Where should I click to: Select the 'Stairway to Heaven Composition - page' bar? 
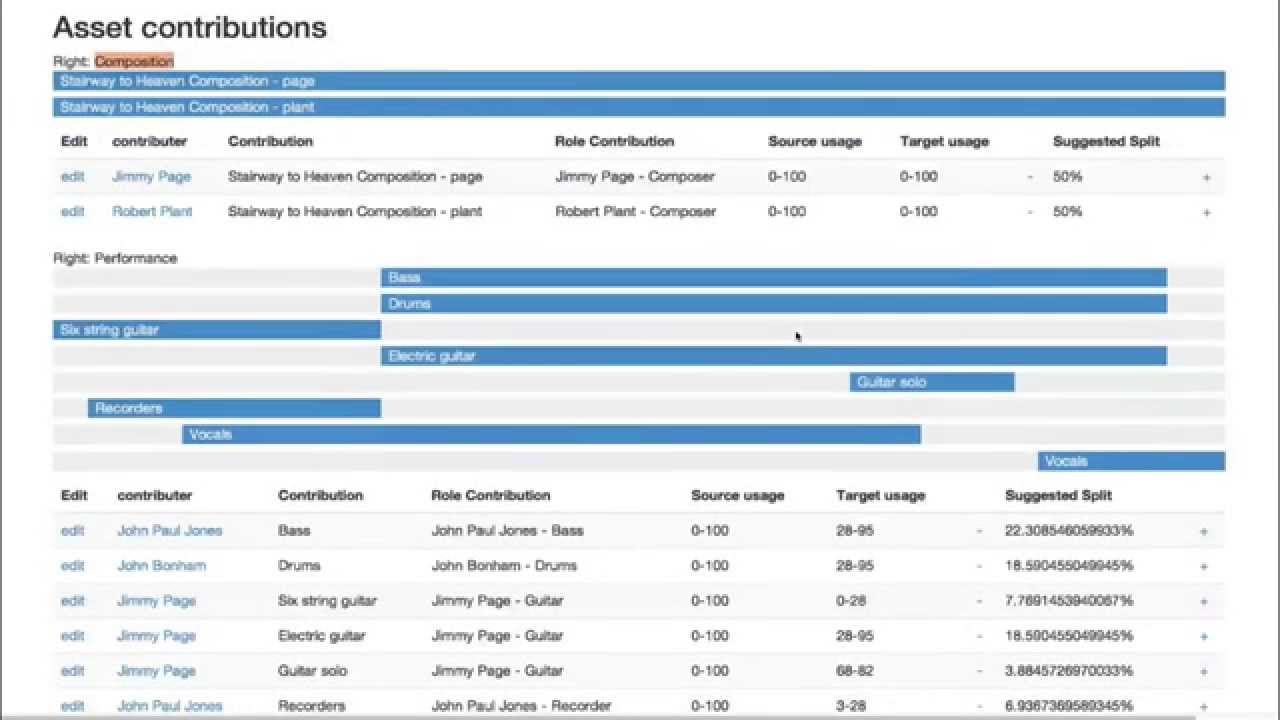click(639, 81)
